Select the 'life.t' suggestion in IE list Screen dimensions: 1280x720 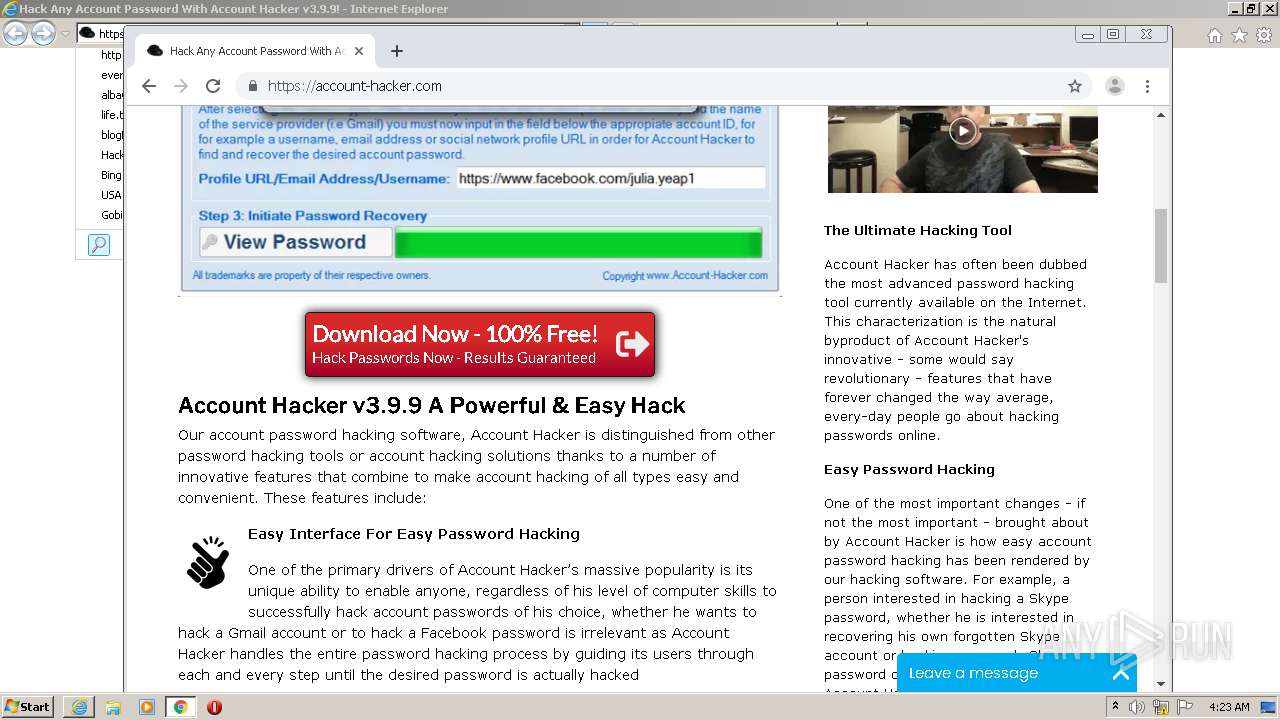point(112,115)
